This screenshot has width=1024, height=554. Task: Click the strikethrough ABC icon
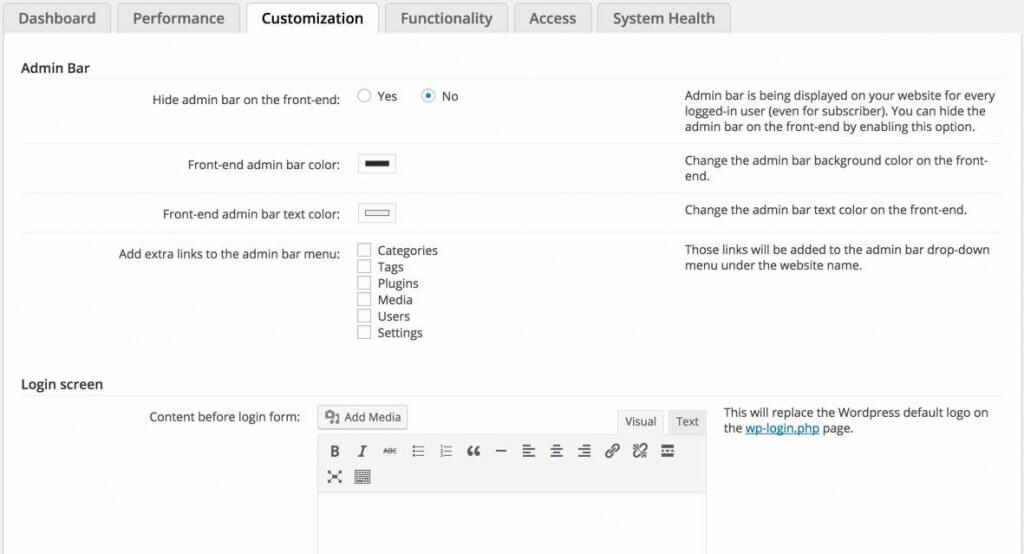(x=390, y=451)
